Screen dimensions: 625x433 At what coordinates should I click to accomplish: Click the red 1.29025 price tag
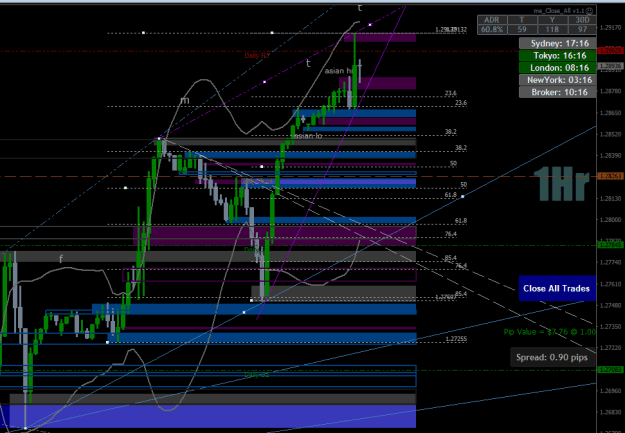pyautogui.click(x=610, y=51)
